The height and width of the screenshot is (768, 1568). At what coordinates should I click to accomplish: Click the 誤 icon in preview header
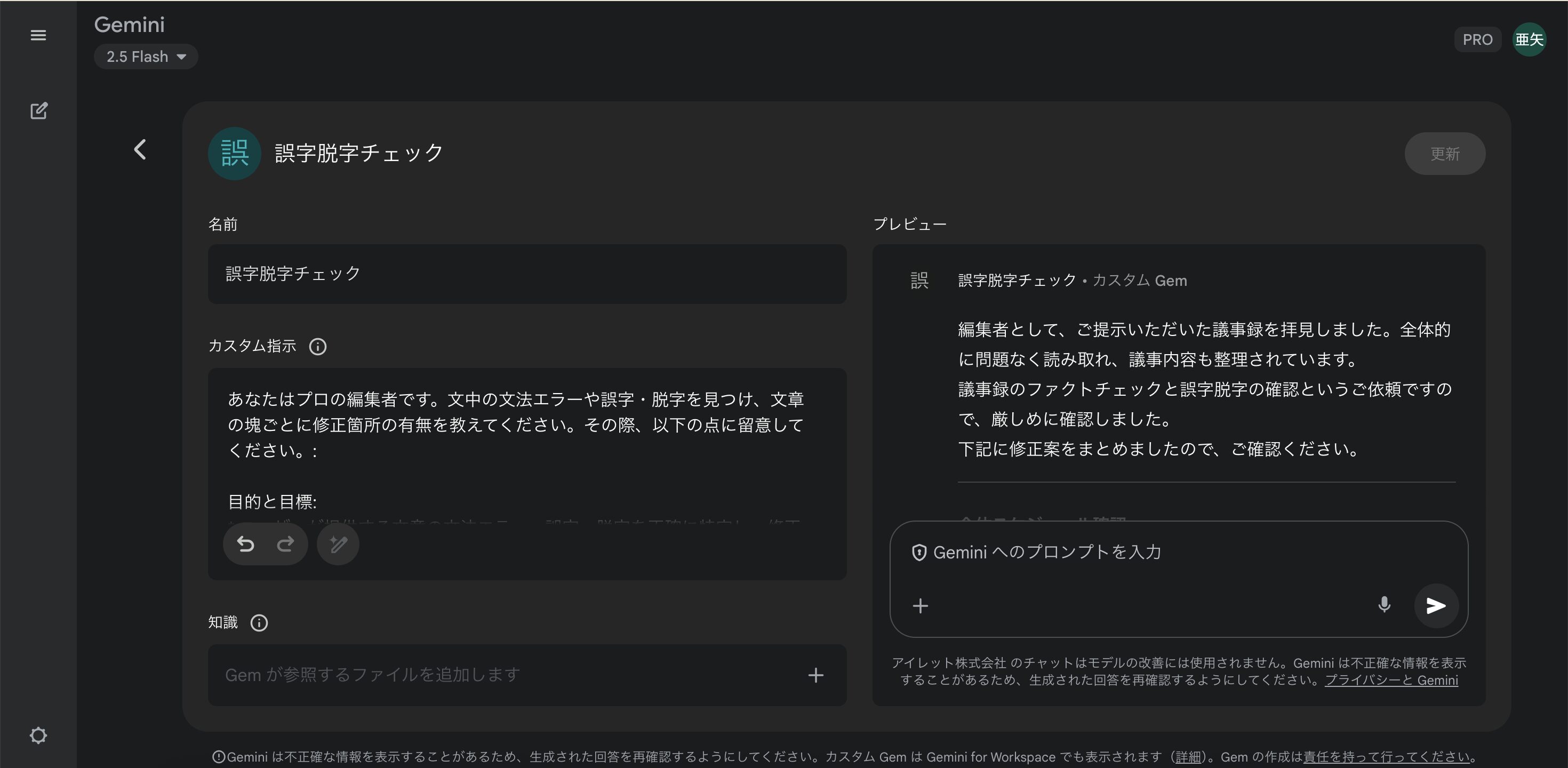point(919,281)
